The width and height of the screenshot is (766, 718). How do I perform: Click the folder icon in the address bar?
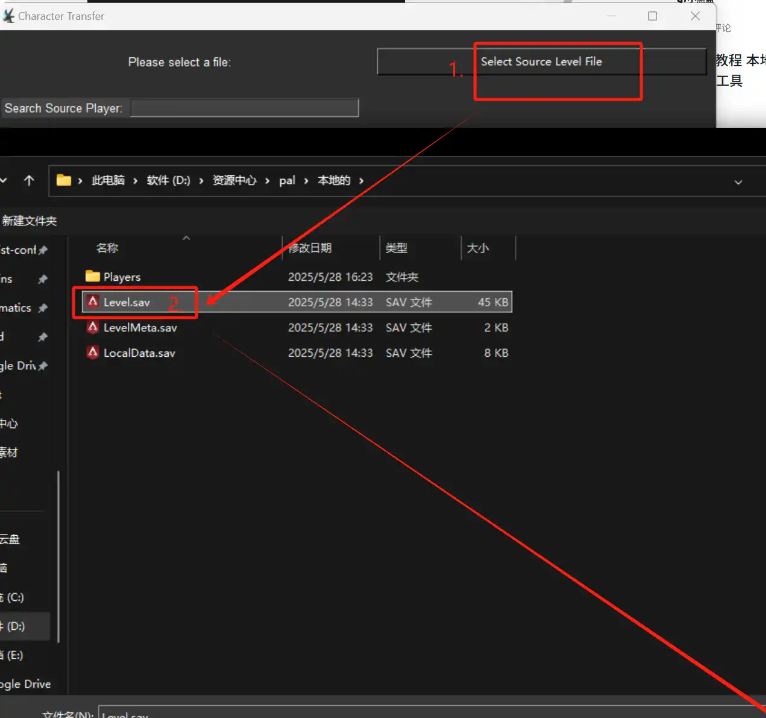tap(64, 181)
